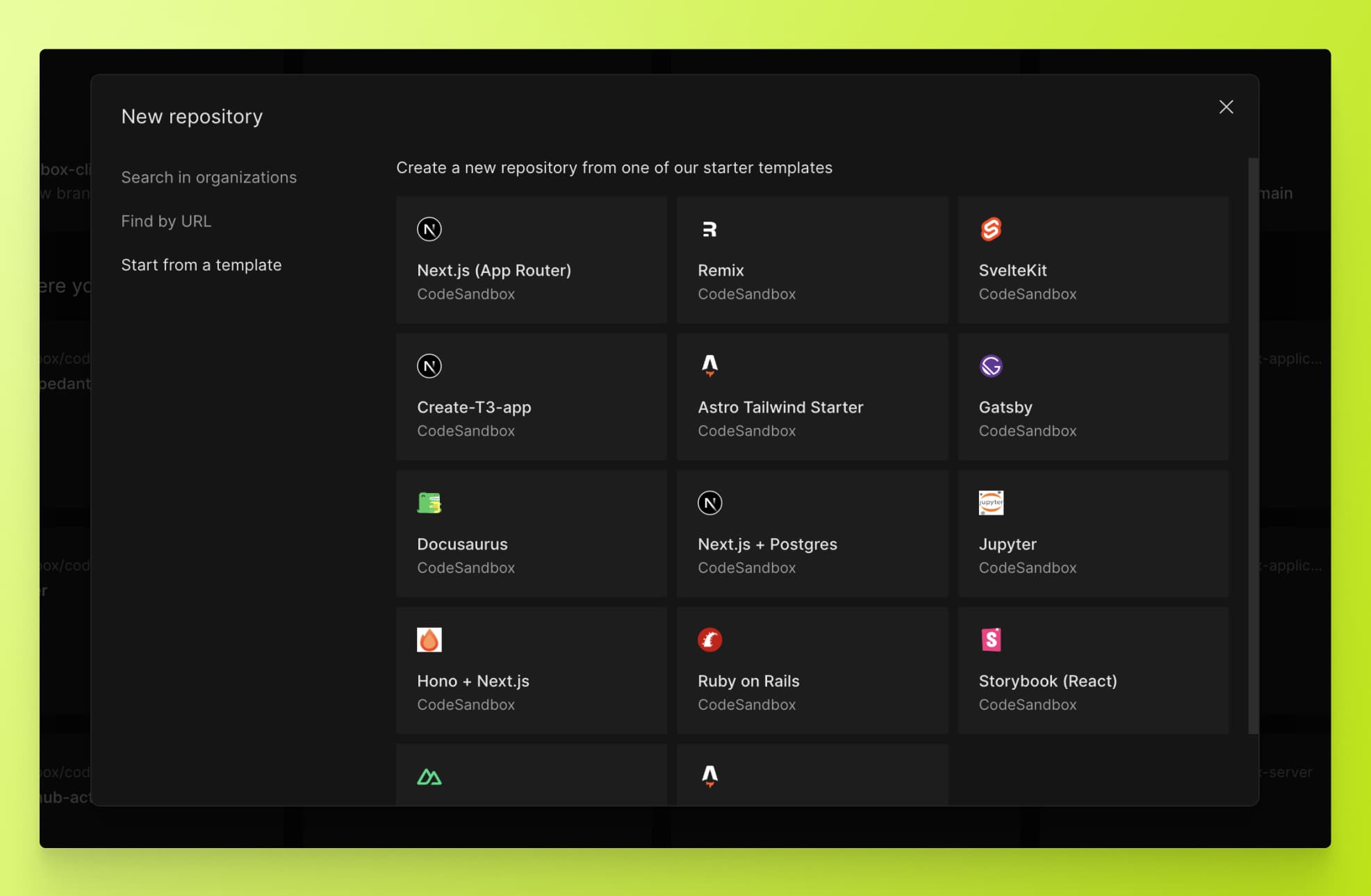Switch to Find by URL
The image size is (1371, 896).
coord(166,221)
